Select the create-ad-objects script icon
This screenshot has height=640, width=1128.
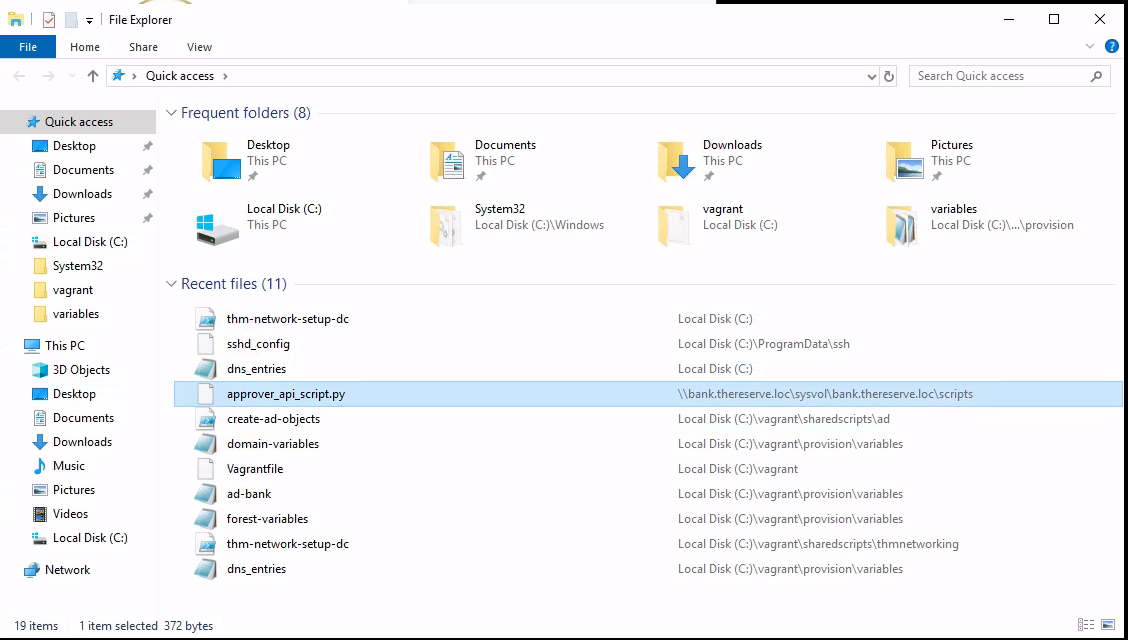(x=206, y=419)
